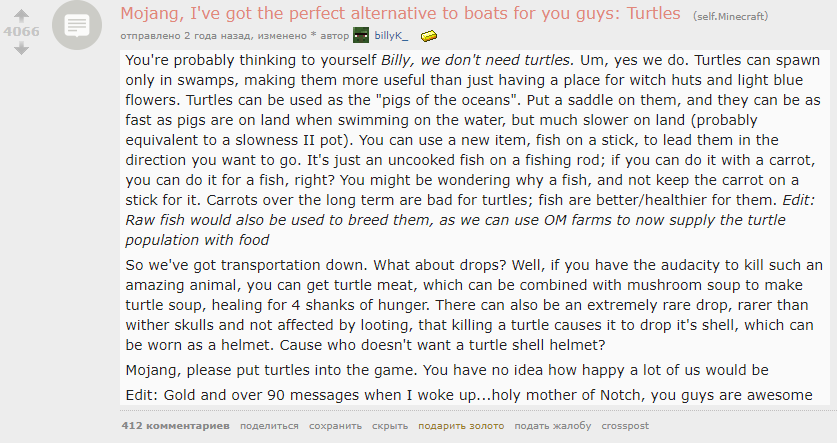This screenshot has height=443, width=837.
Task: Open the 412 комментариев link
Action: pyautogui.click(x=175, y=425)
